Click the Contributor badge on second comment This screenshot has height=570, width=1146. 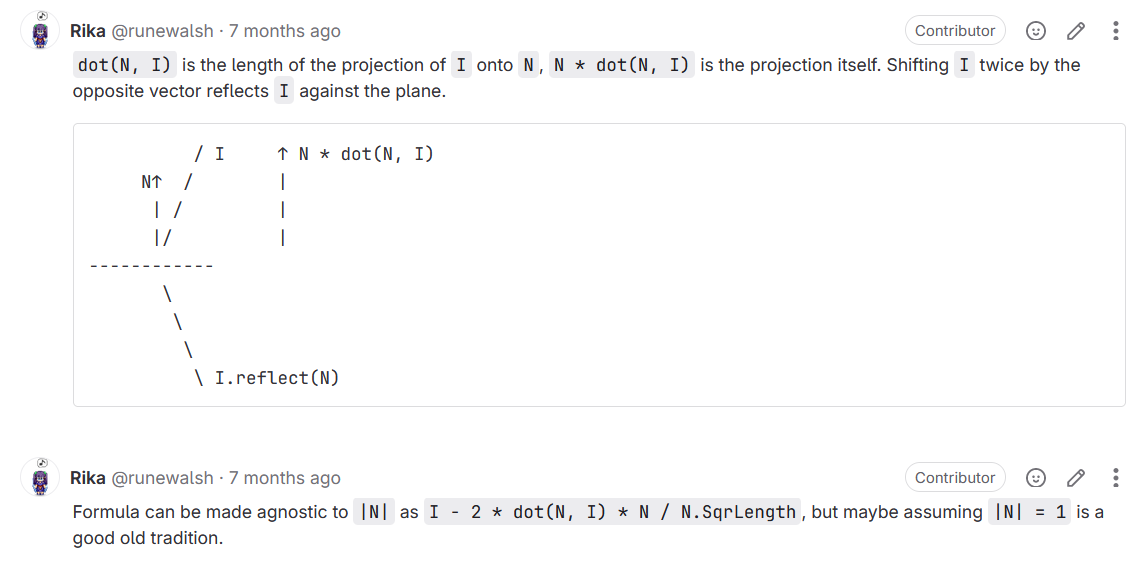click(955, 478)
